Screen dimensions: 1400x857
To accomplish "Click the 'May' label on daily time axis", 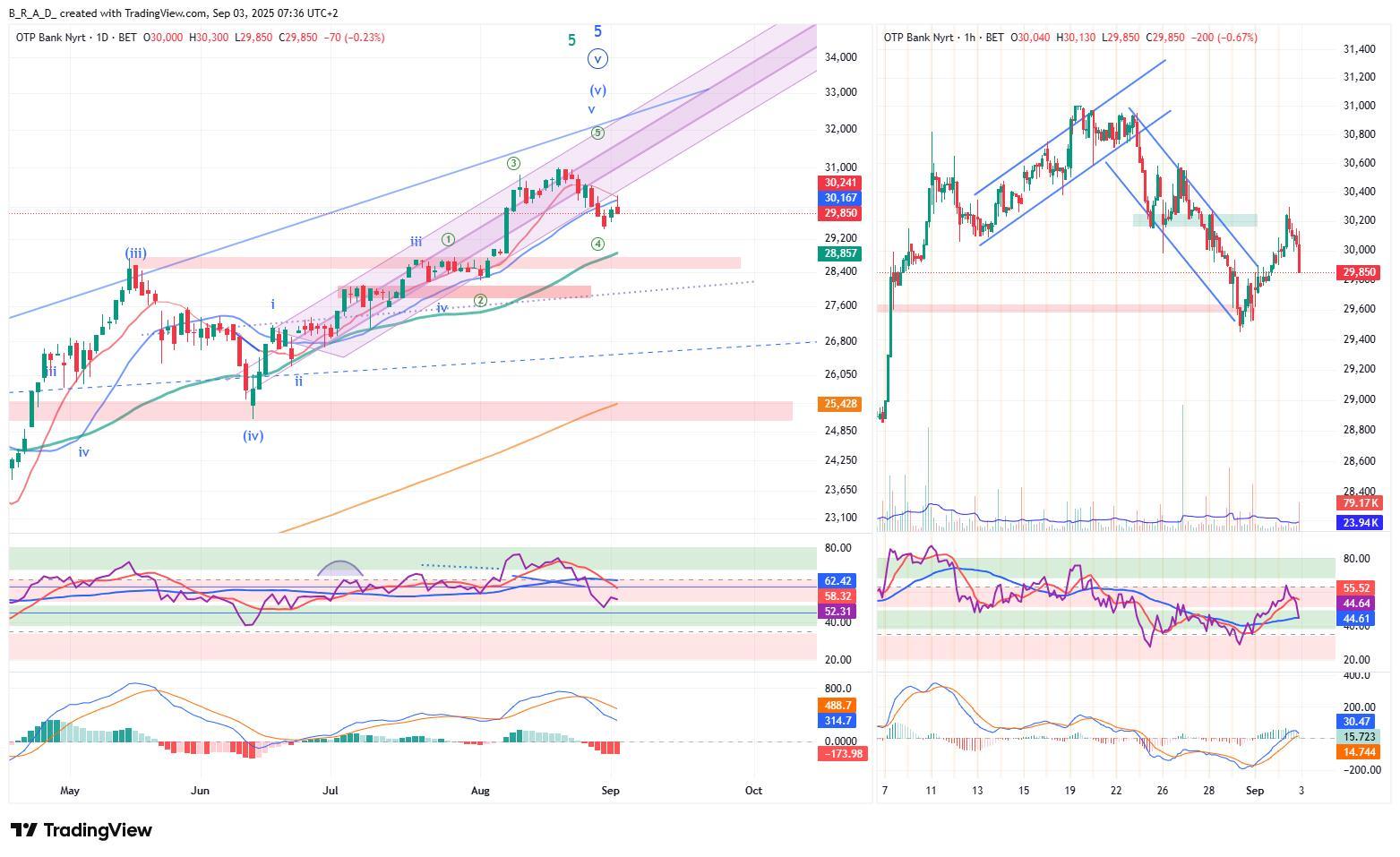I will (x=70, y=791).
